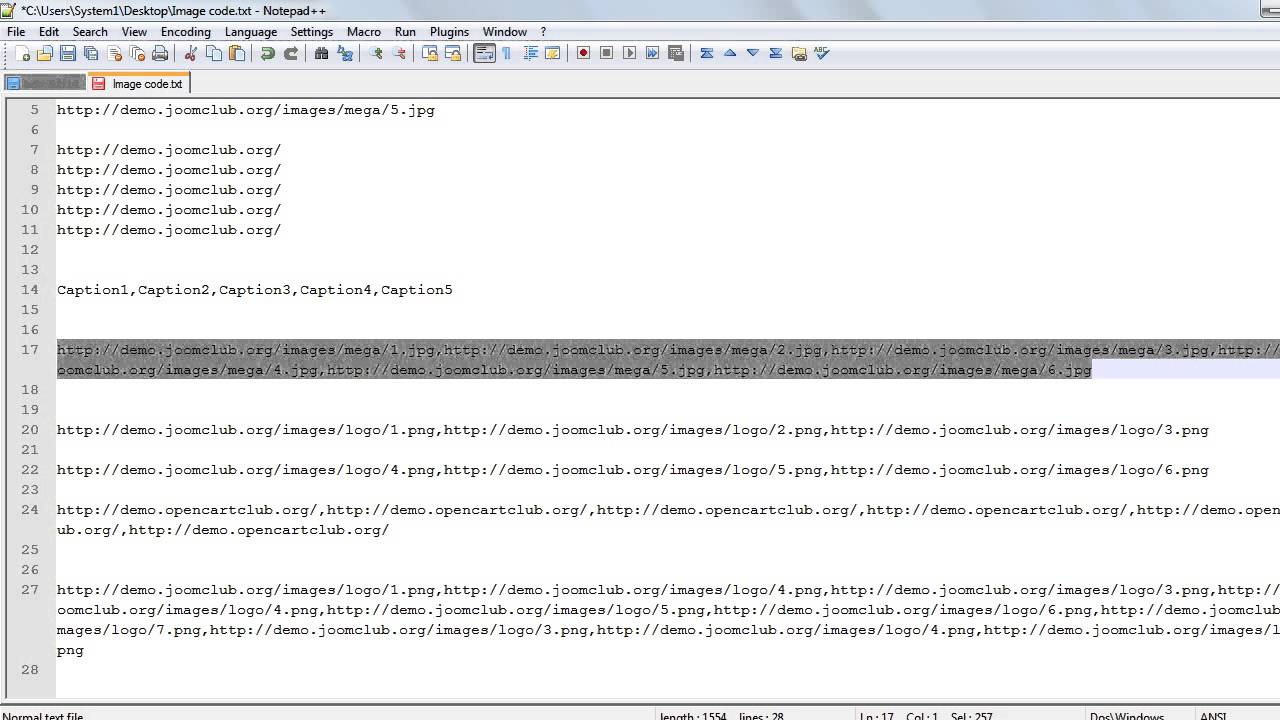Open the Run menu
Image resolution: width=1280 pixels, height=720 pixels.
click(405, 32)
